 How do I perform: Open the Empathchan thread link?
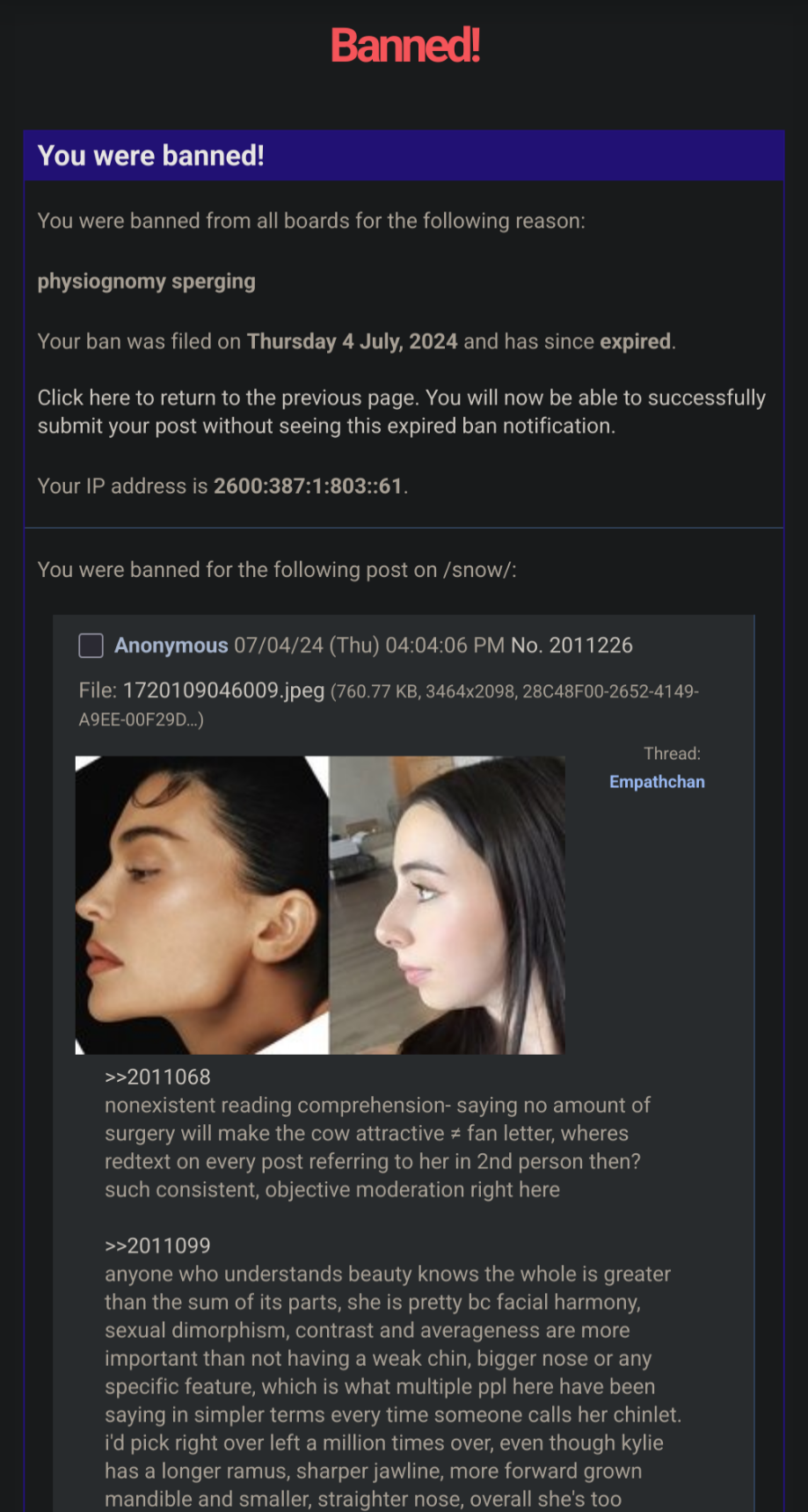[x=657, y=782]
